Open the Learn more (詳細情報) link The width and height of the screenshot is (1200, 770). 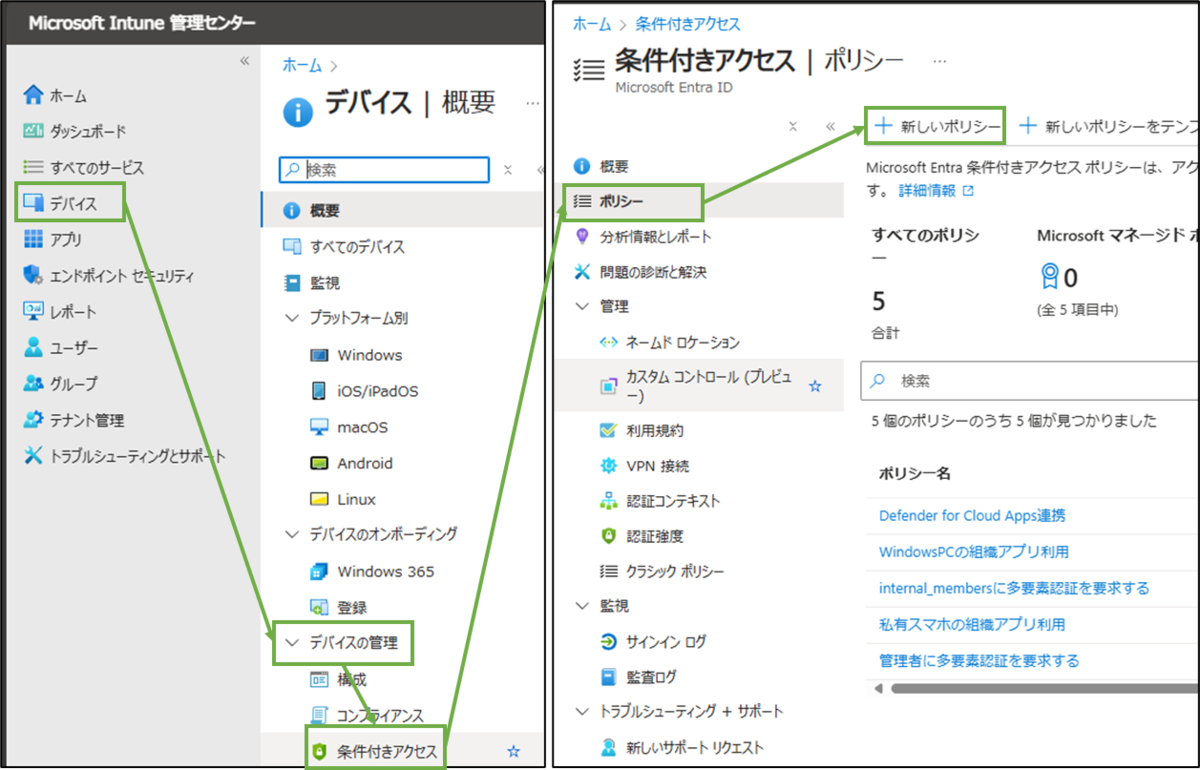[x=936, y=190]
